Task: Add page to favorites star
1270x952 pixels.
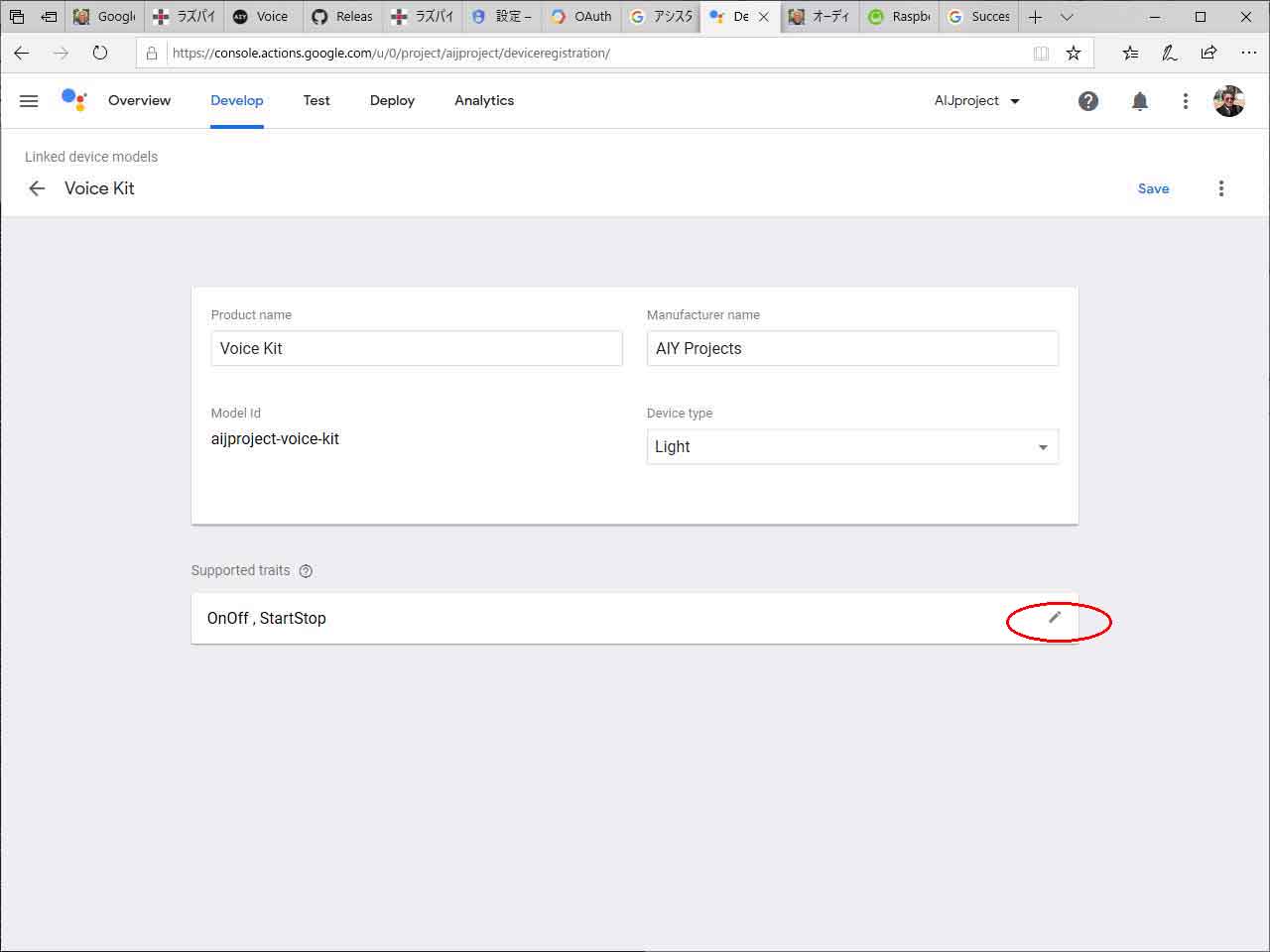Action: (1074, 54)
